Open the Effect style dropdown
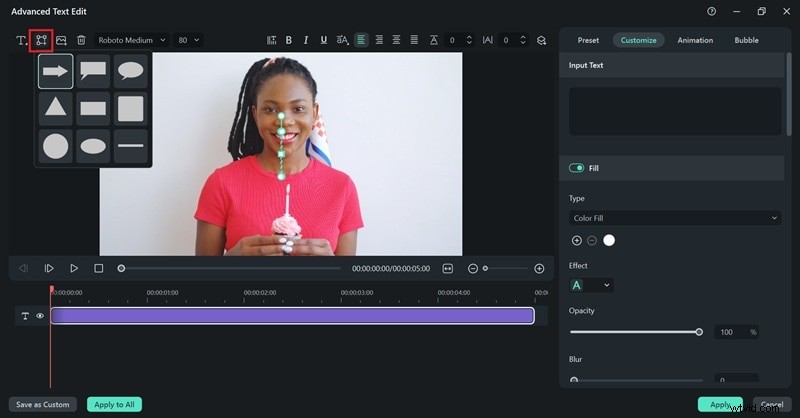The width and height of the screenshot is (800, 418). pos(591,285)
